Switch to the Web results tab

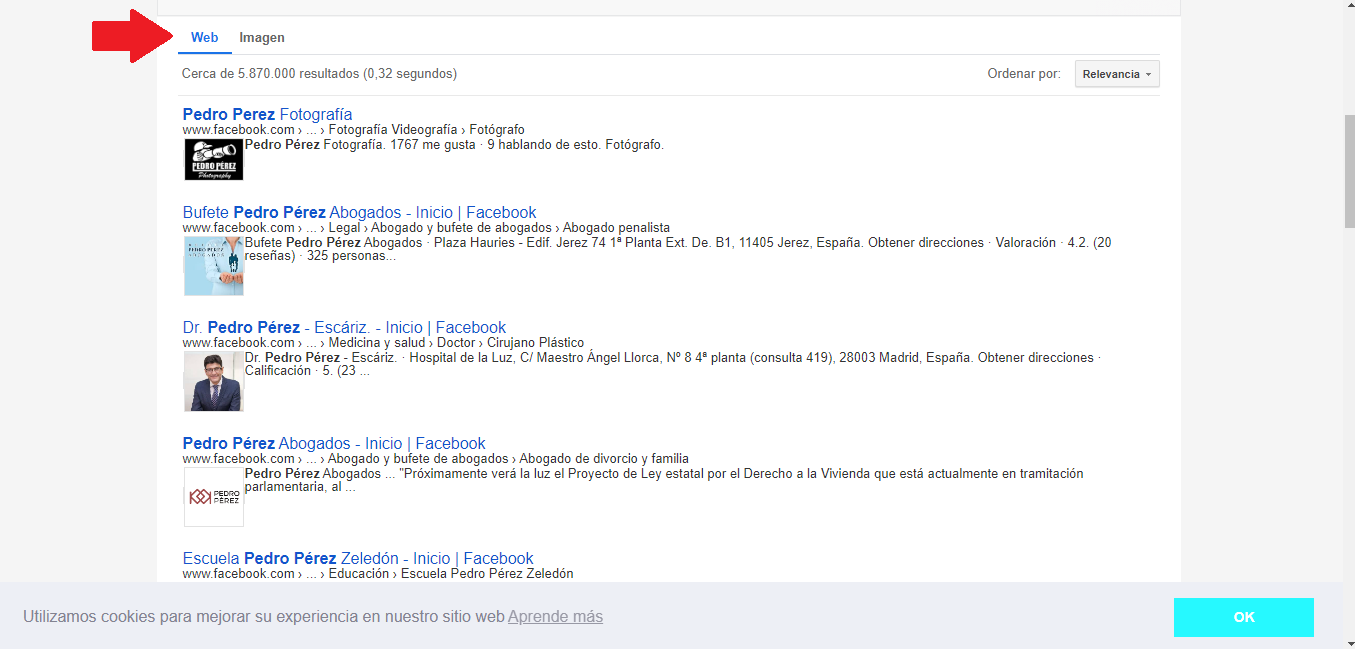point(205,38)
